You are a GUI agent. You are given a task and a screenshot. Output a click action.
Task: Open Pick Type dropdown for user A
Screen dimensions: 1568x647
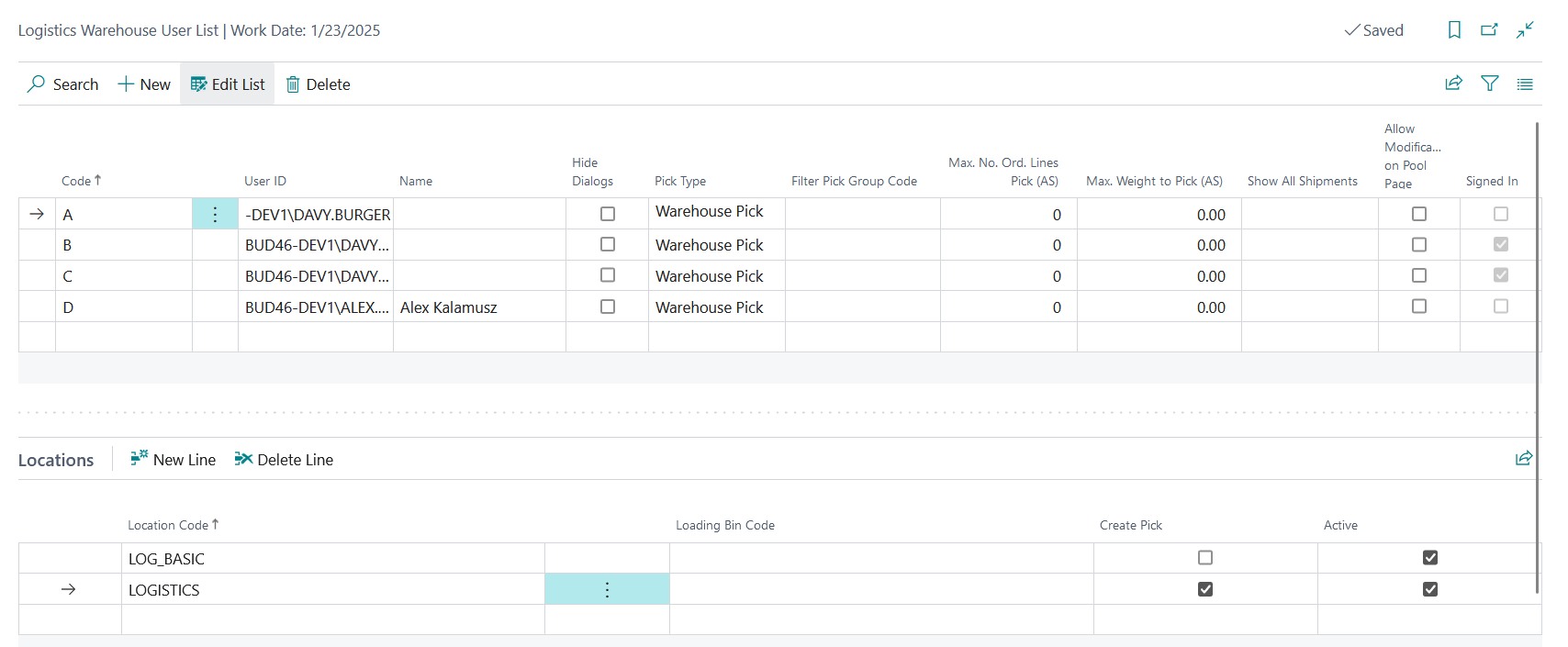point(716,213)
